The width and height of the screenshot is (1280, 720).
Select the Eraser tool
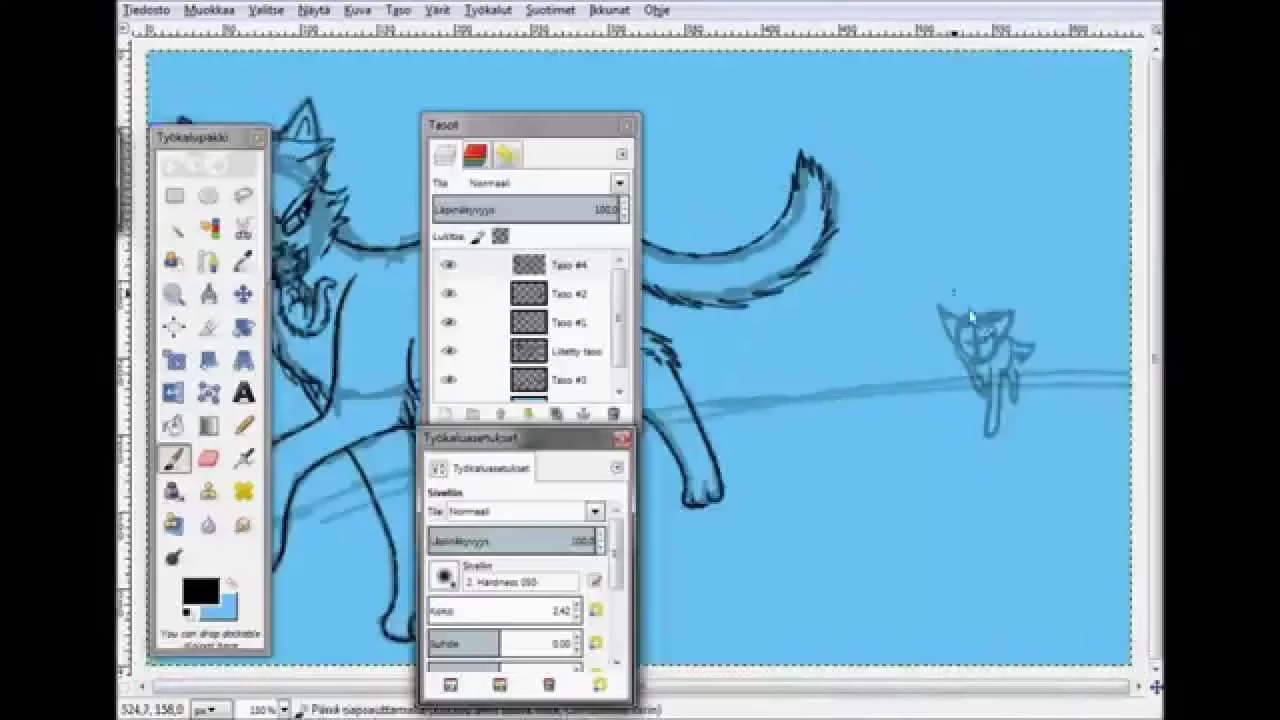pos(208,459)
